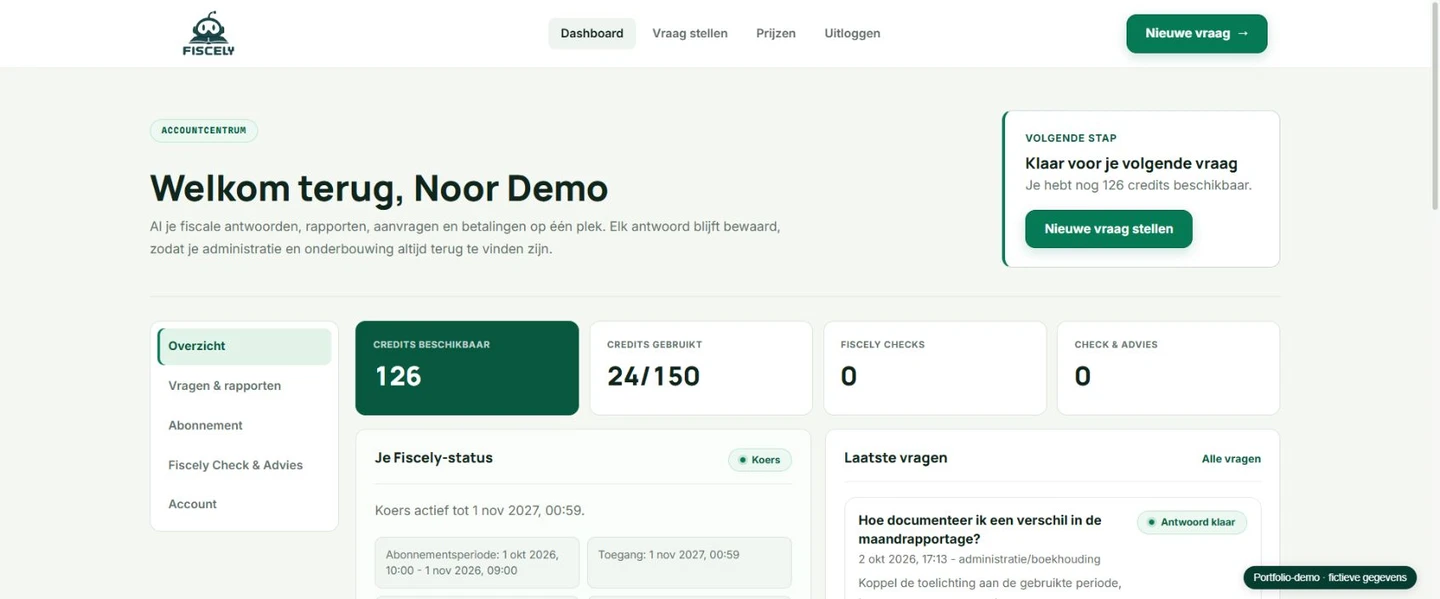Select Overzicht in the sidebar
Screen dimensions: 1440x599
[x=245, y=346]
